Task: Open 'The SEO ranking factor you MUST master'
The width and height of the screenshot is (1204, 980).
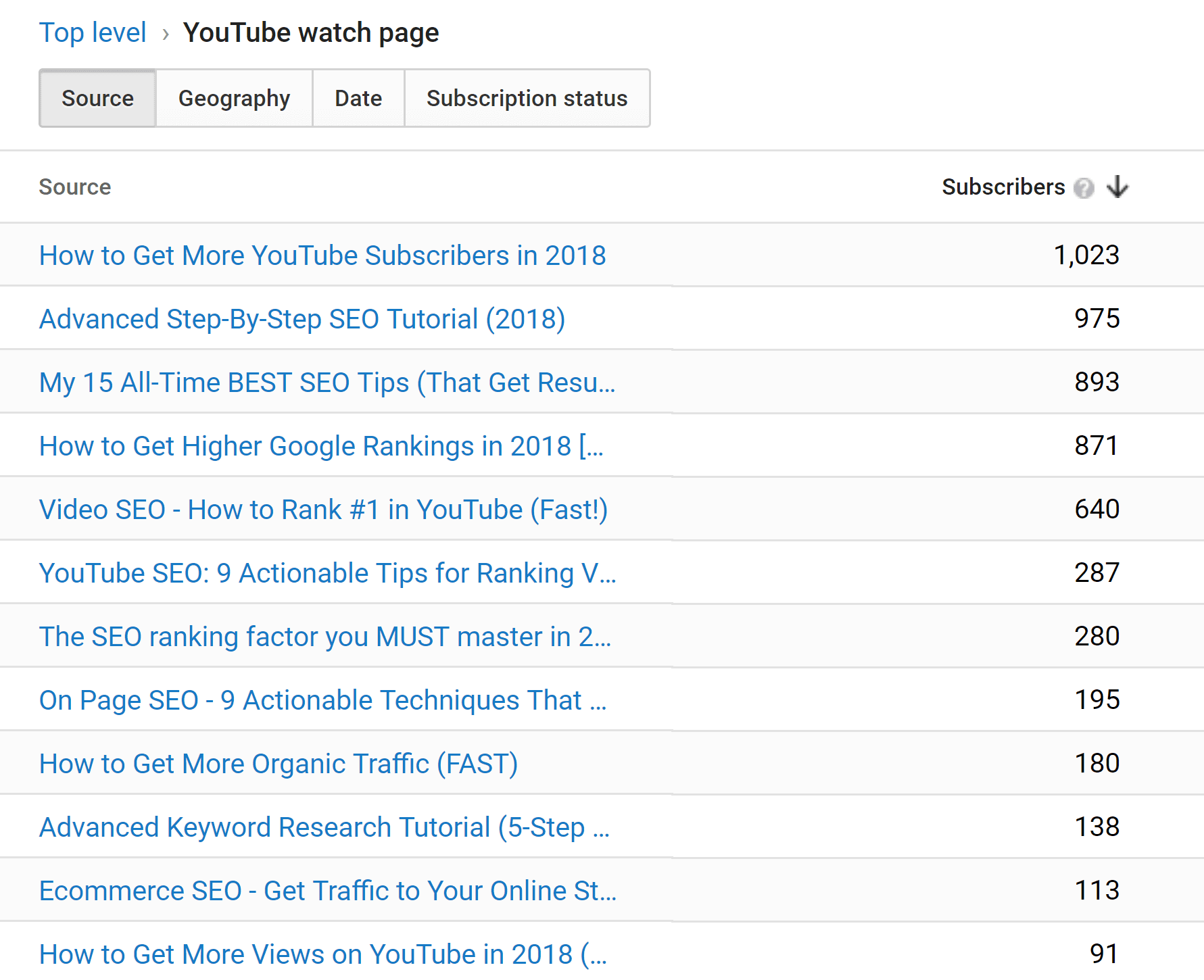Action: [x=325, y=637]
